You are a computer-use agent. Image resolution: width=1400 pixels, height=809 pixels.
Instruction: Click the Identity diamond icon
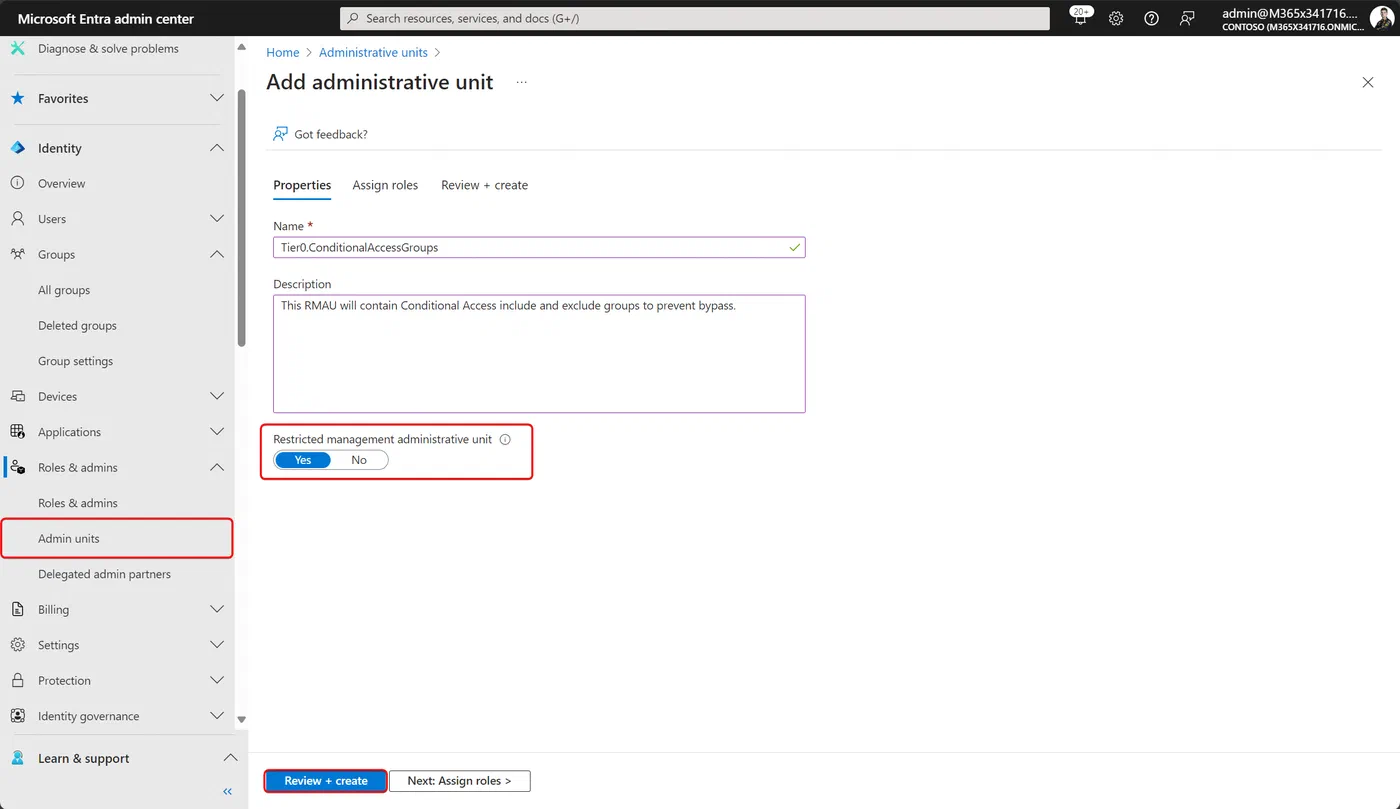[17, 148]
